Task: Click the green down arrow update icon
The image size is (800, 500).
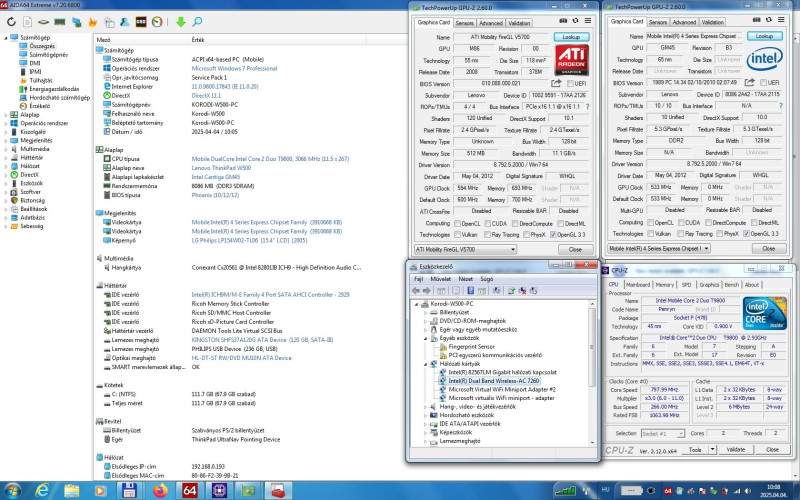Action: [x=181, y=22]
